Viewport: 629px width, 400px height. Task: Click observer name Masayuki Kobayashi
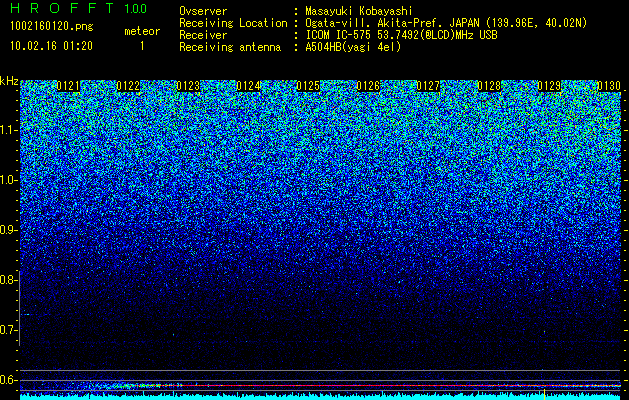(x=359, y=11)
